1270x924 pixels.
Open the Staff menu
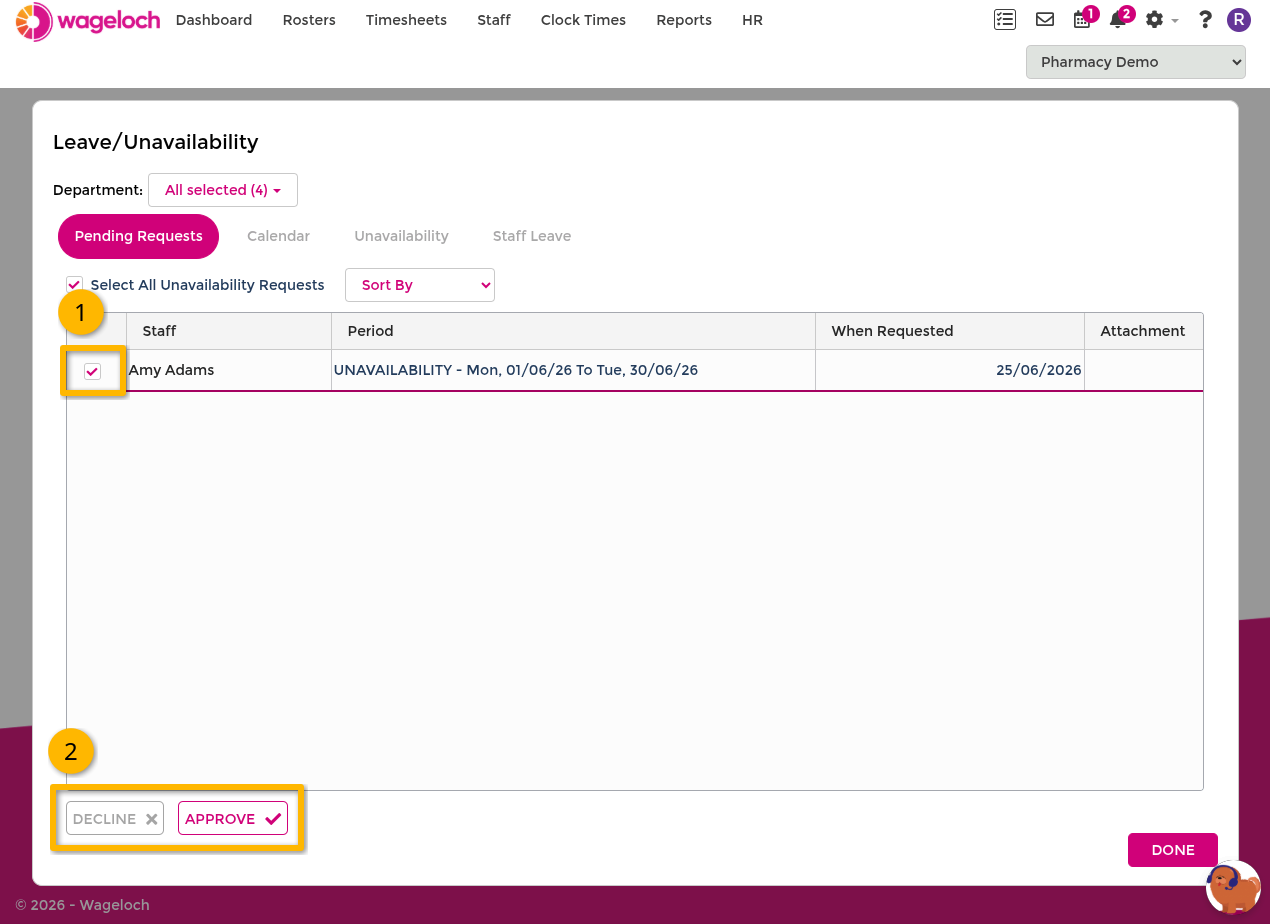pos(494,20)
